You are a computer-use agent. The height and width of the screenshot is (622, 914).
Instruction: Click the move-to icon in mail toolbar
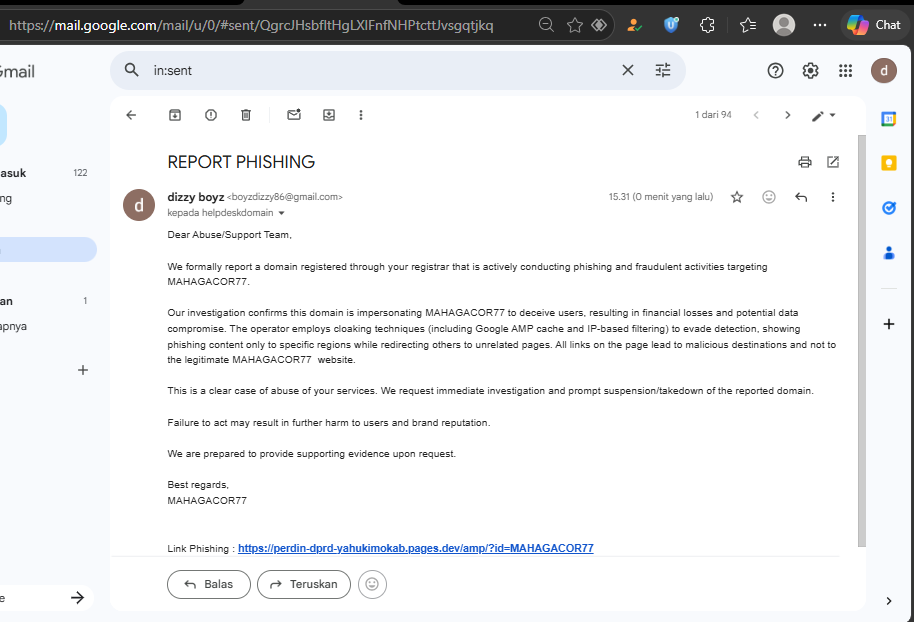329,115
